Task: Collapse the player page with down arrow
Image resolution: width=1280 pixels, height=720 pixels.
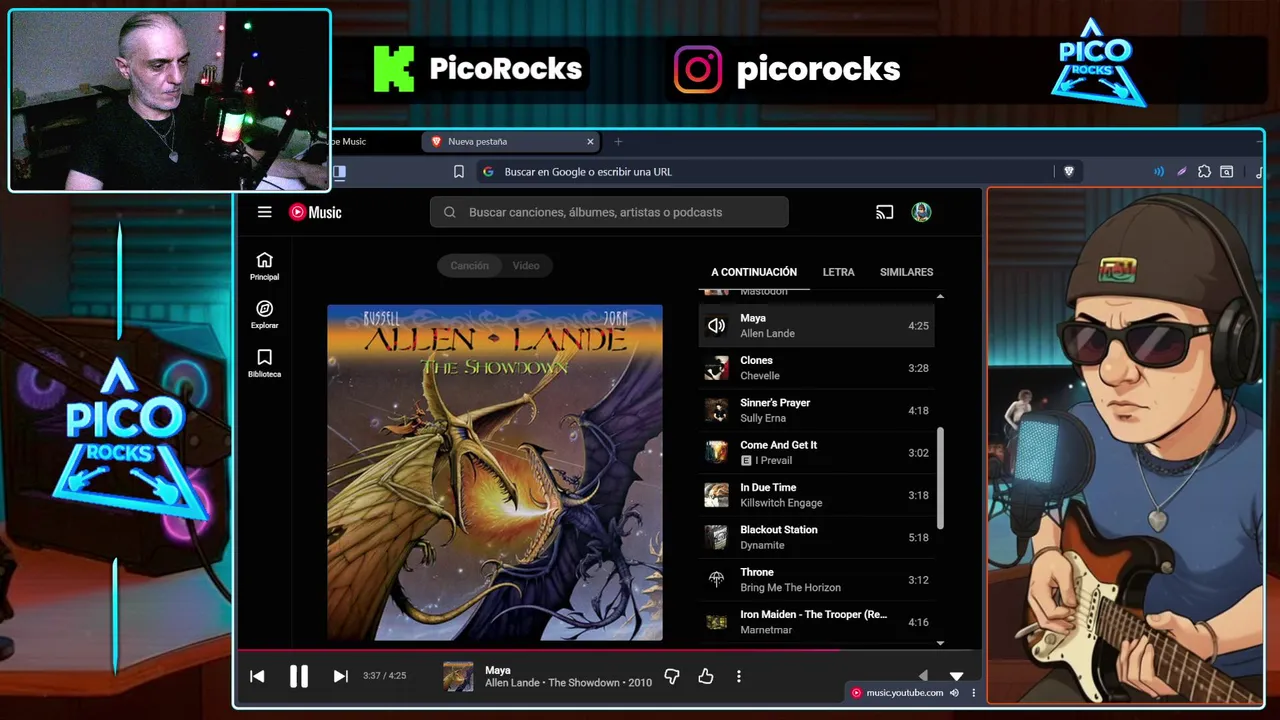Action: tap(956, 676)
